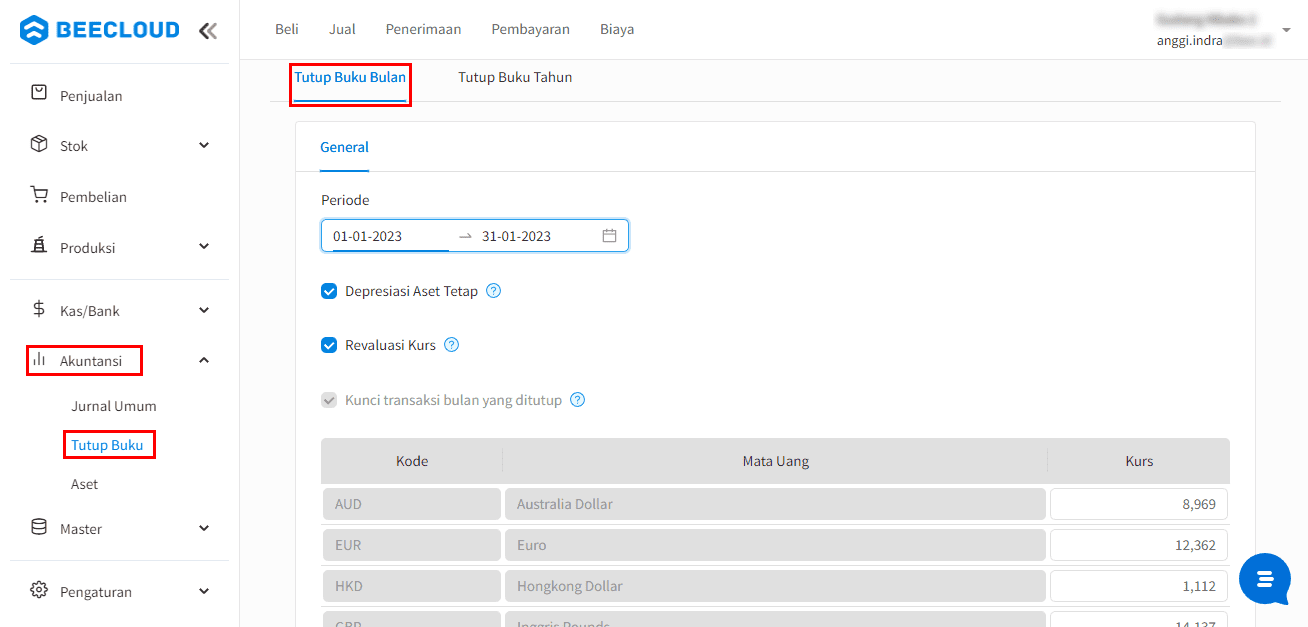Click help icon next to Depresiasi Aset Tetap
The width and height of the screenshot is (1308, 627).
tap(493, 291)
